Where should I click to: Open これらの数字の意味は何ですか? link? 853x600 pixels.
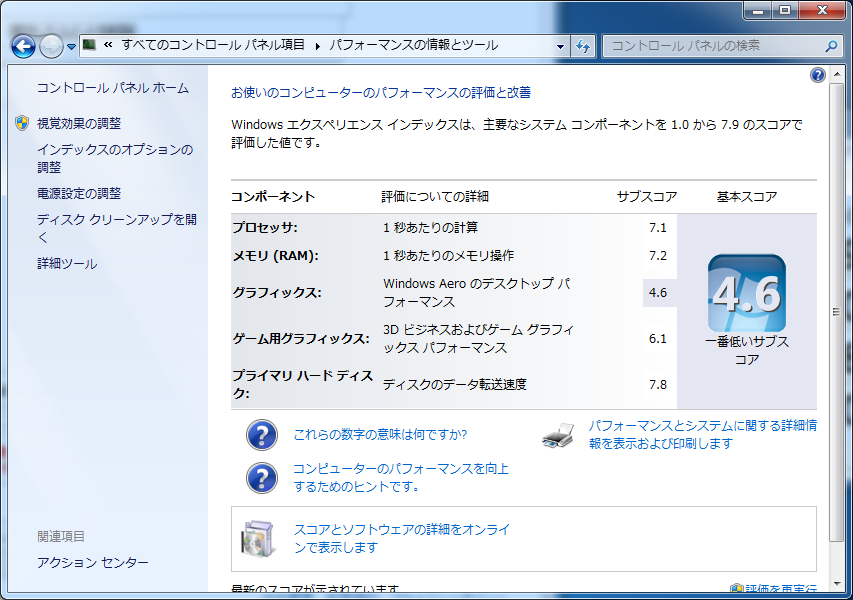coord(380,435)
